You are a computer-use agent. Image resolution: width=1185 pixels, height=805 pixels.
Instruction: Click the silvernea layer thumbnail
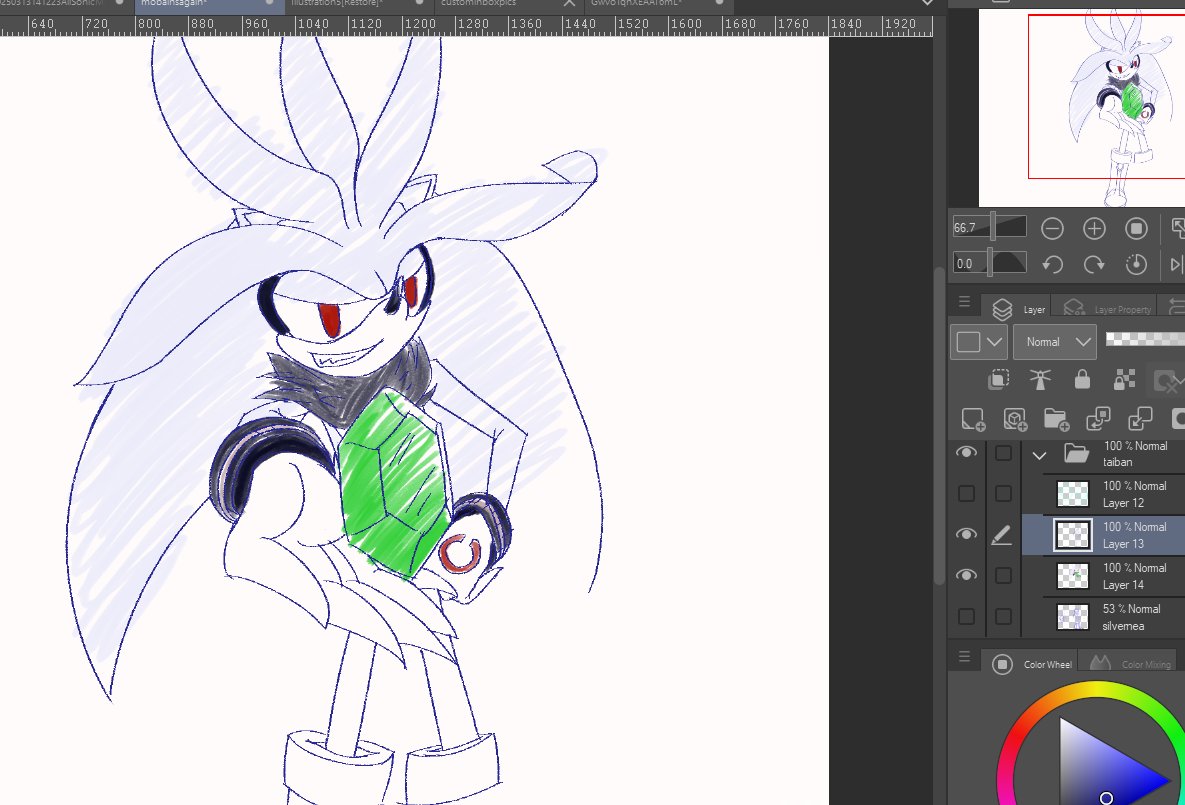coord(1072,617)
